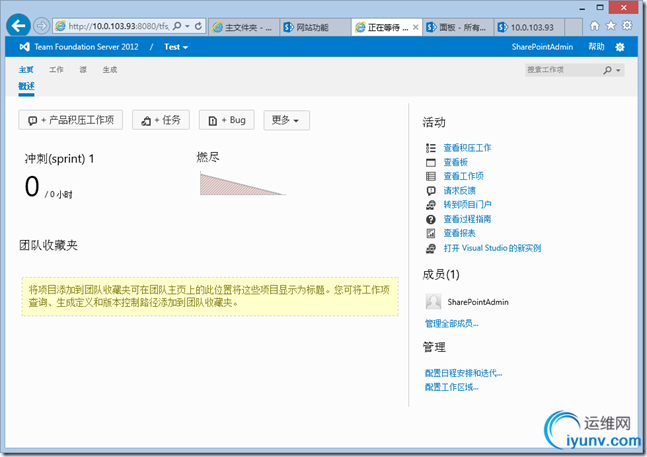The width and height of the screenshot is (647, 457).
Task: Open the 查看报表 link
Action: (459, 233)
